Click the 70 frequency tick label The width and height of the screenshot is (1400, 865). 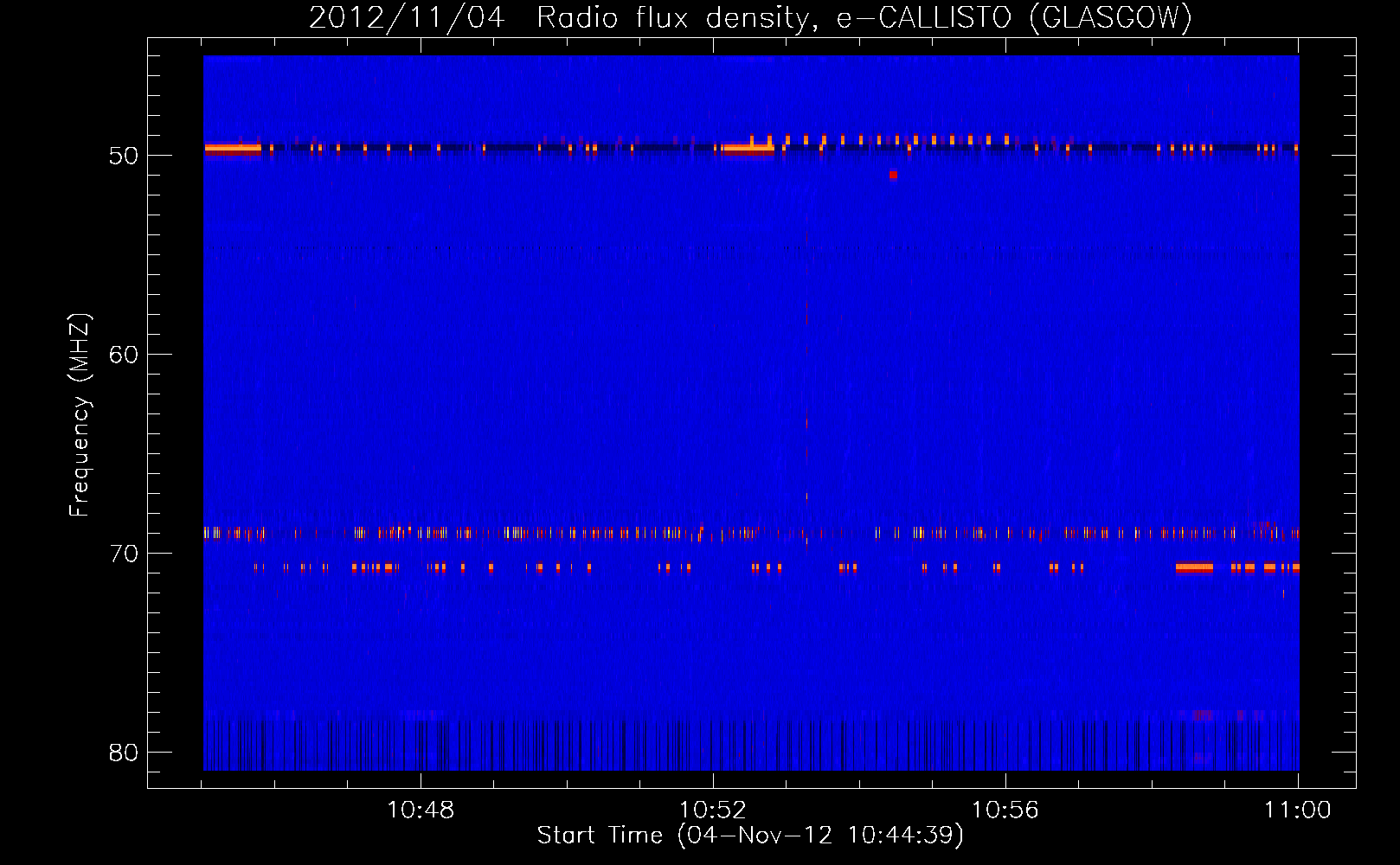pos(124,554)
